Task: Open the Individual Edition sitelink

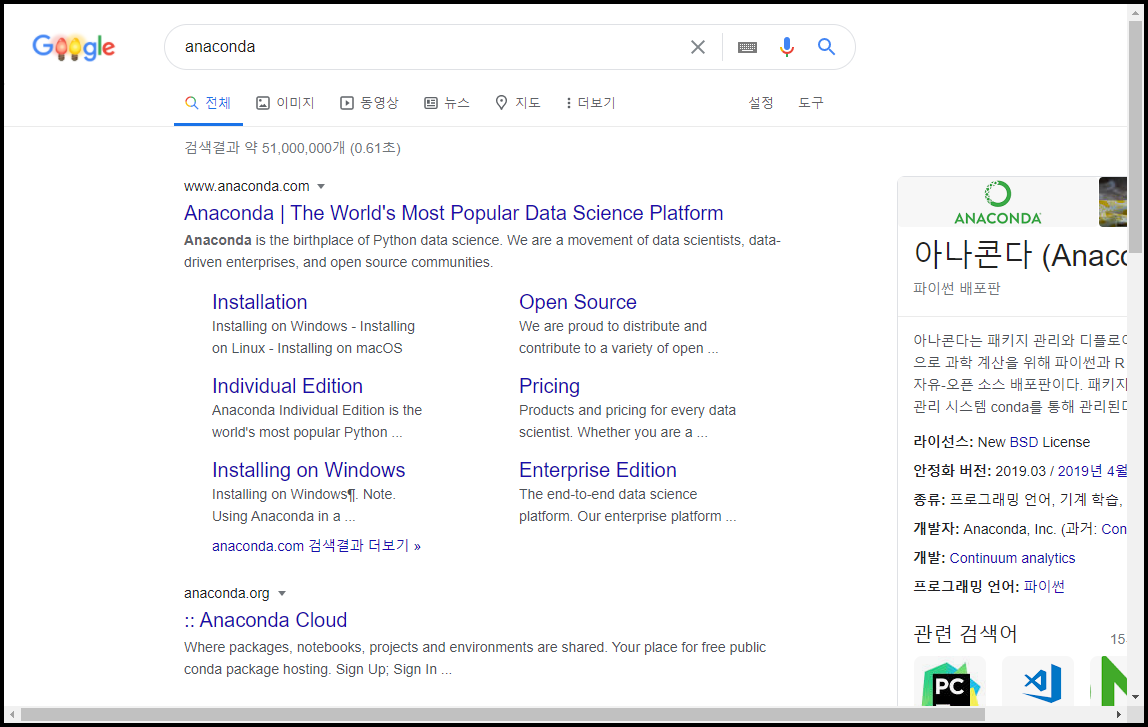Action: [287, 387]
